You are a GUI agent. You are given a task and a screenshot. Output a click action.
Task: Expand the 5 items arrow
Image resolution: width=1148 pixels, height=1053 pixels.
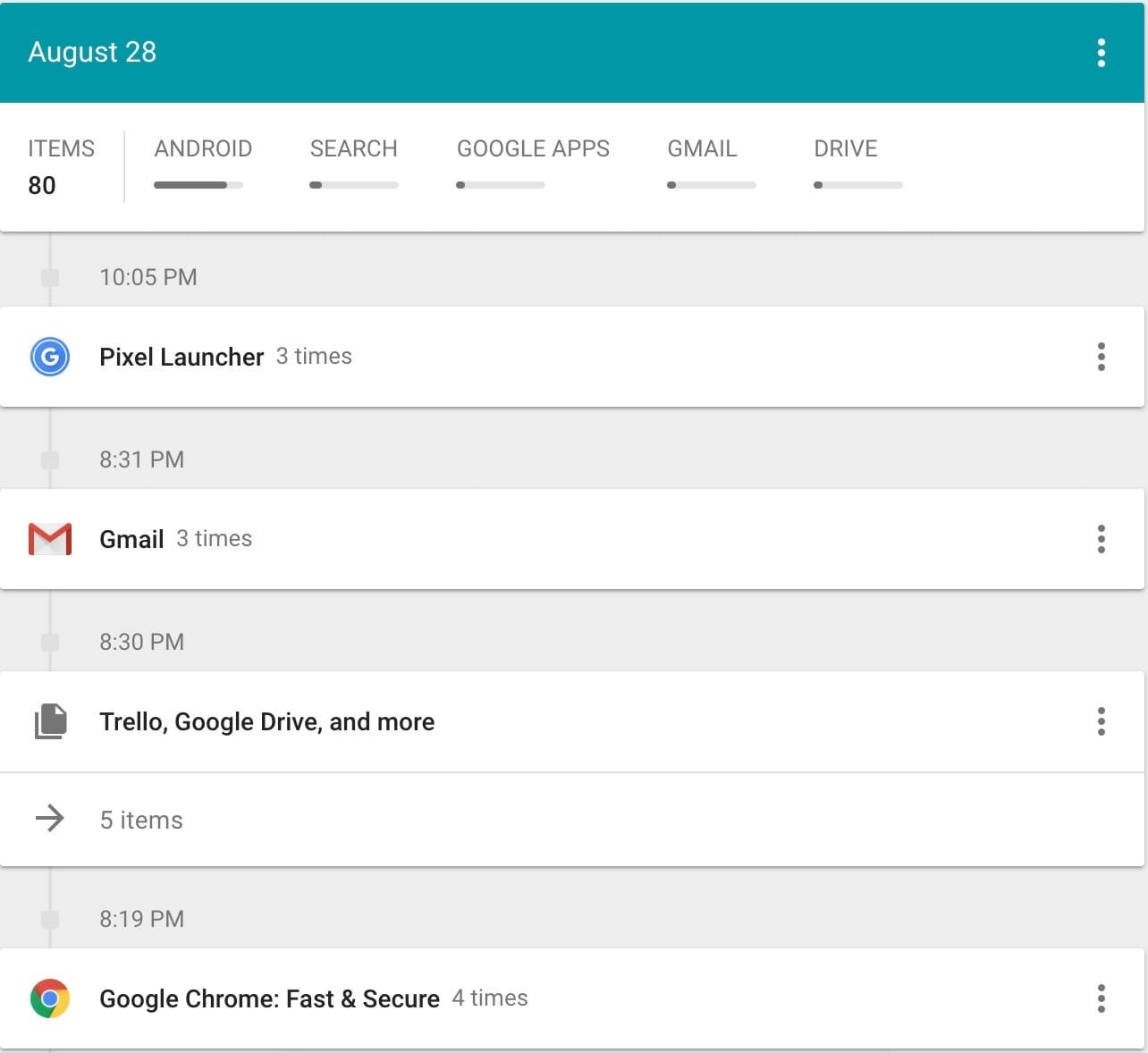point(50,819)
